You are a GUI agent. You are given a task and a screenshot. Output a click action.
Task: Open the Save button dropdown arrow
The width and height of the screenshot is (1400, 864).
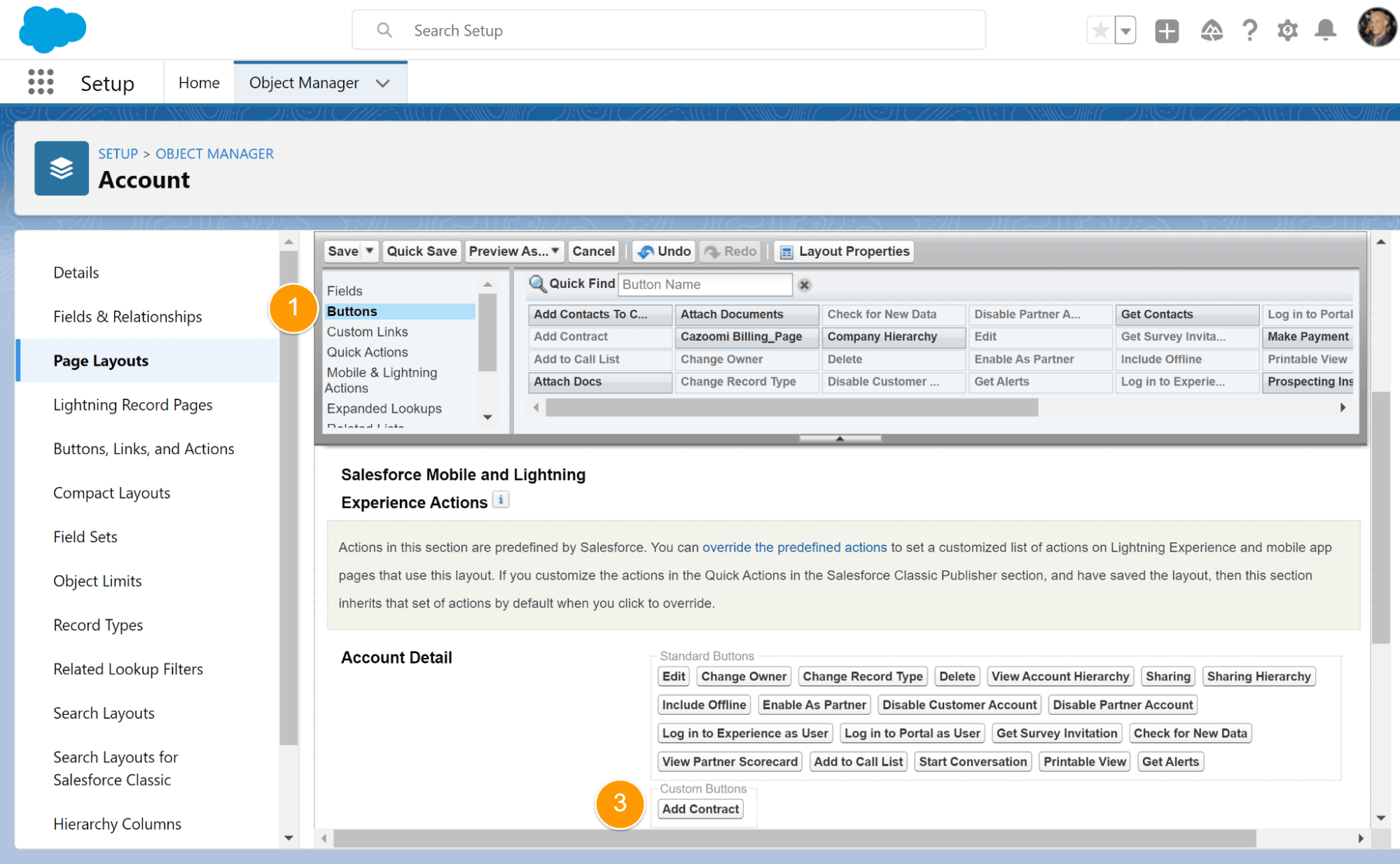point(370,251)
